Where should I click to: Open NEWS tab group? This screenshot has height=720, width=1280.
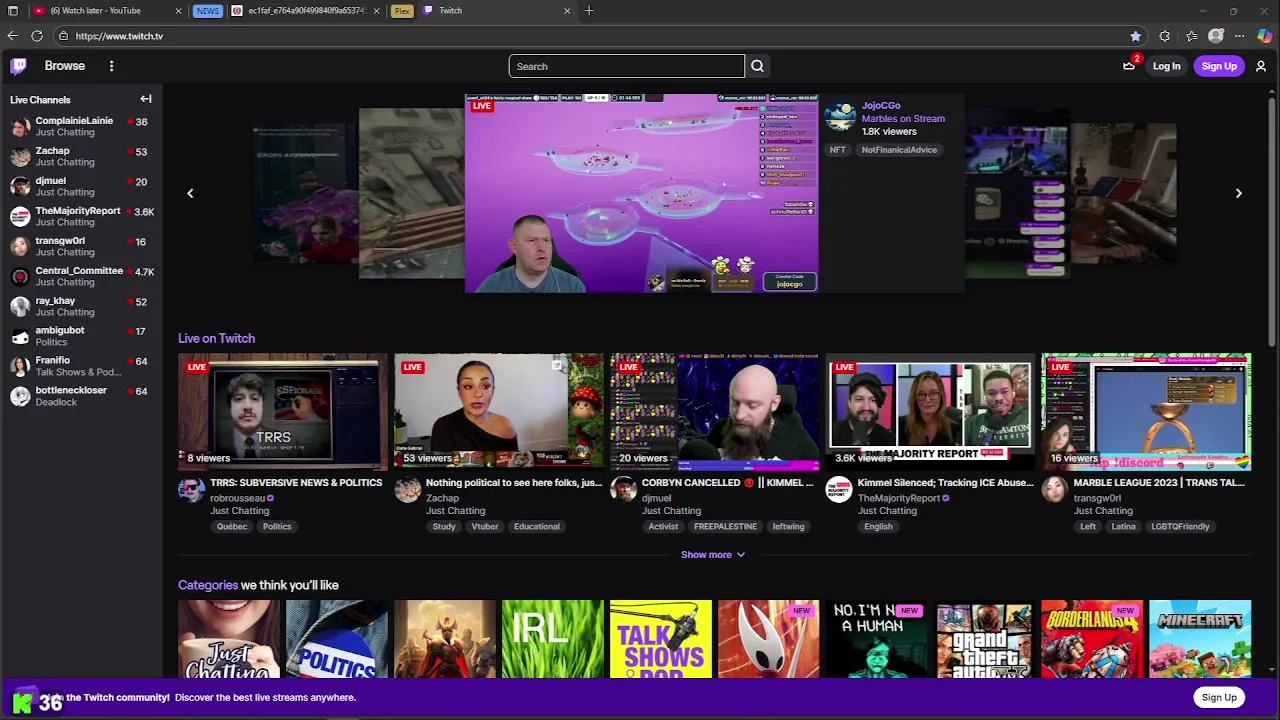pyautogui.click(x=207, y=11)
